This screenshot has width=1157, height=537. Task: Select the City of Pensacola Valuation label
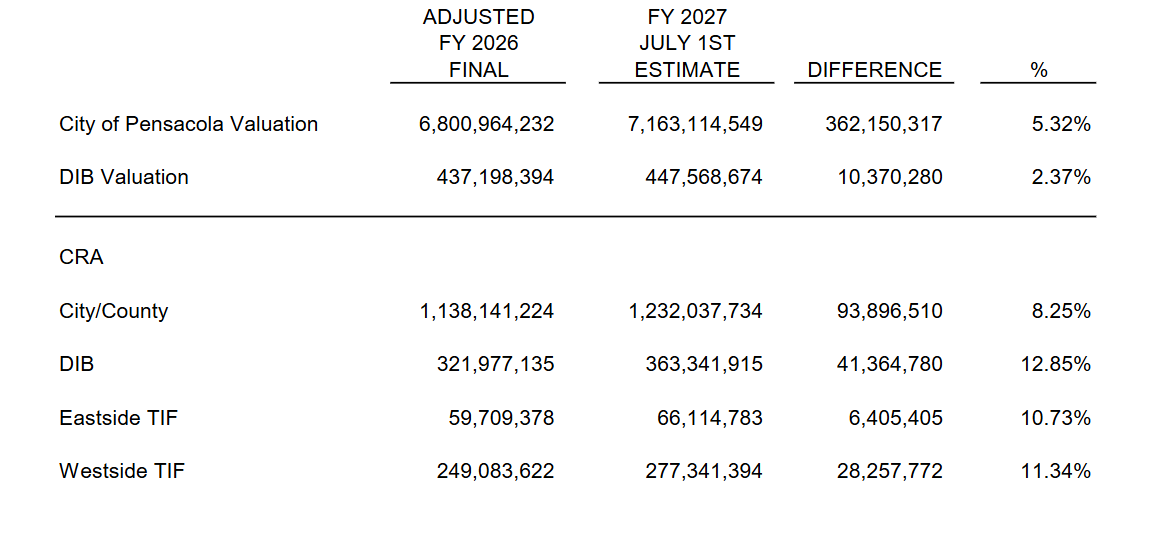point(188,124)
